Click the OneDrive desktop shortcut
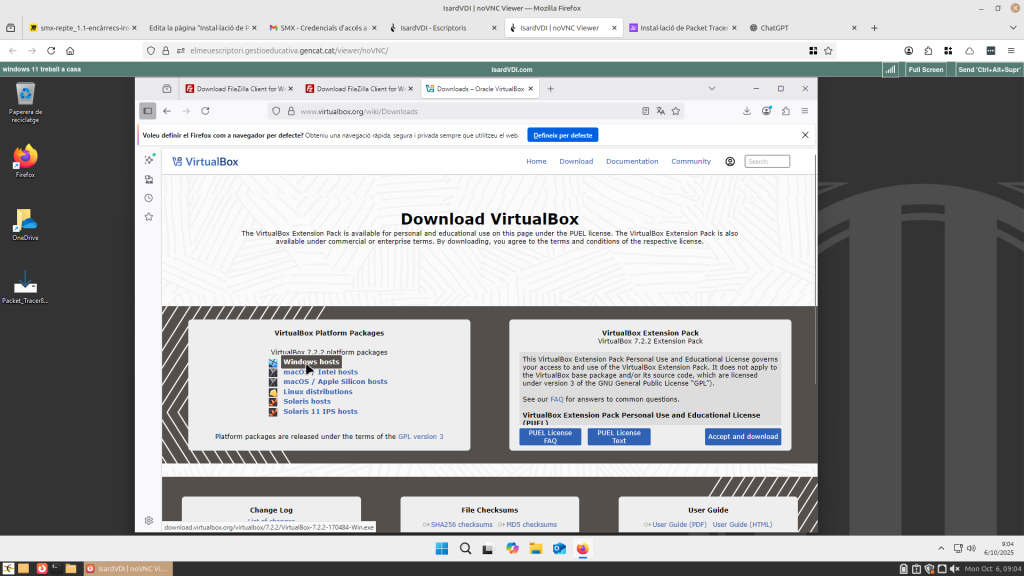1024x576 pixels. point(25,222)
